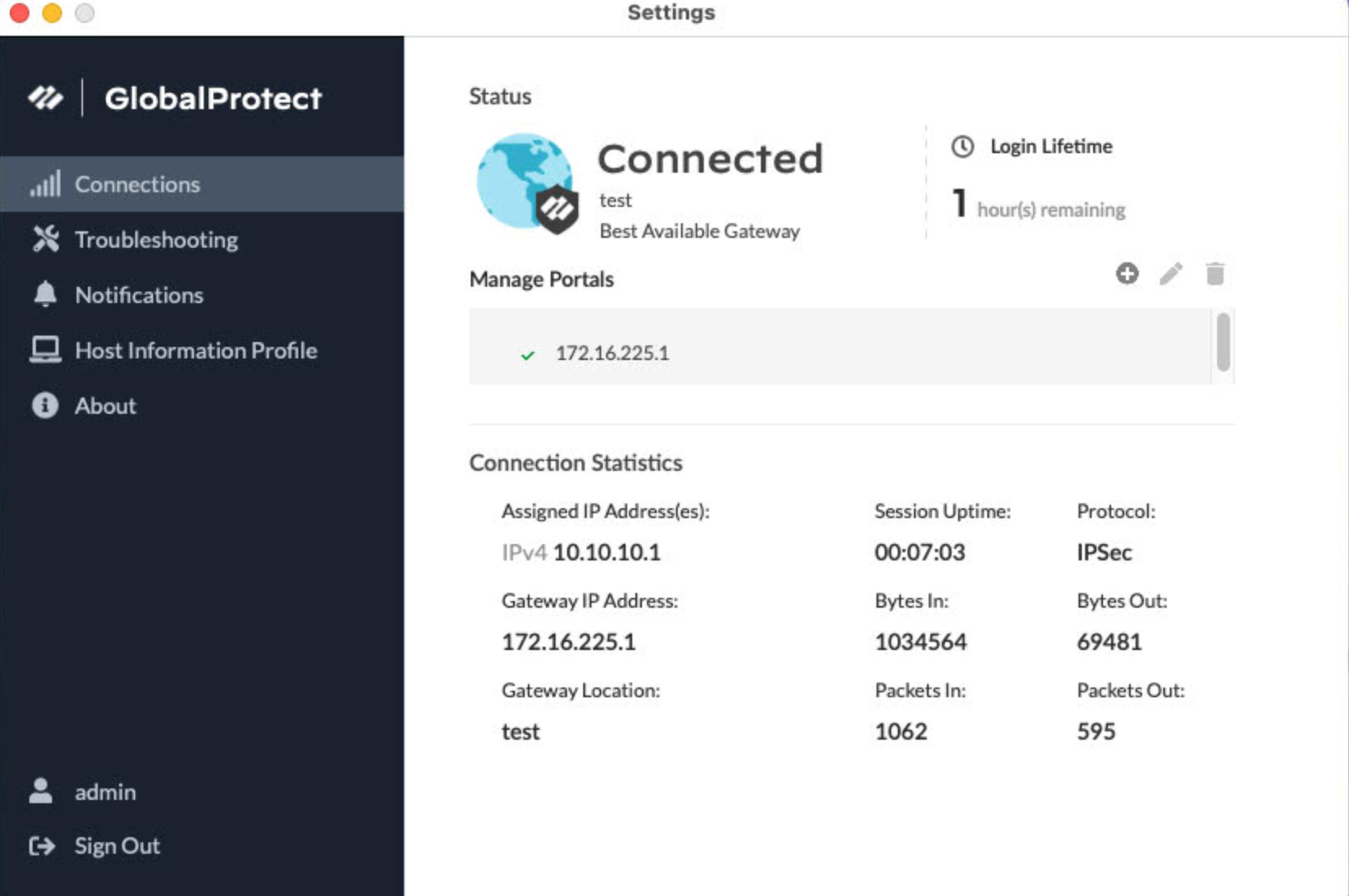Click the Notifications bell icon
The width and height of the screenshot is (1349, 896).
click(46, 294)
